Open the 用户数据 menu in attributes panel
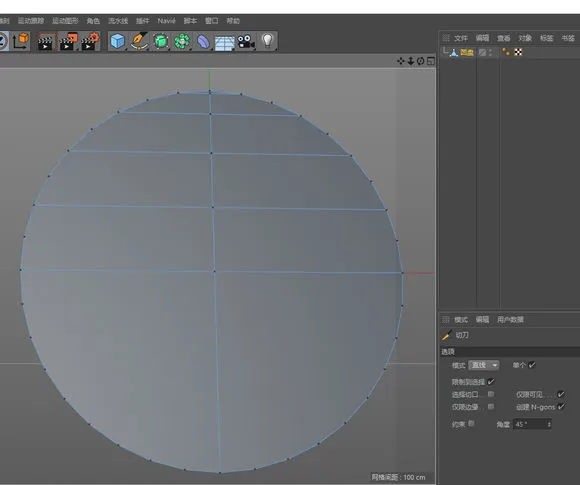580x485 pixels. pyautogui.click(x=510, y=320)
